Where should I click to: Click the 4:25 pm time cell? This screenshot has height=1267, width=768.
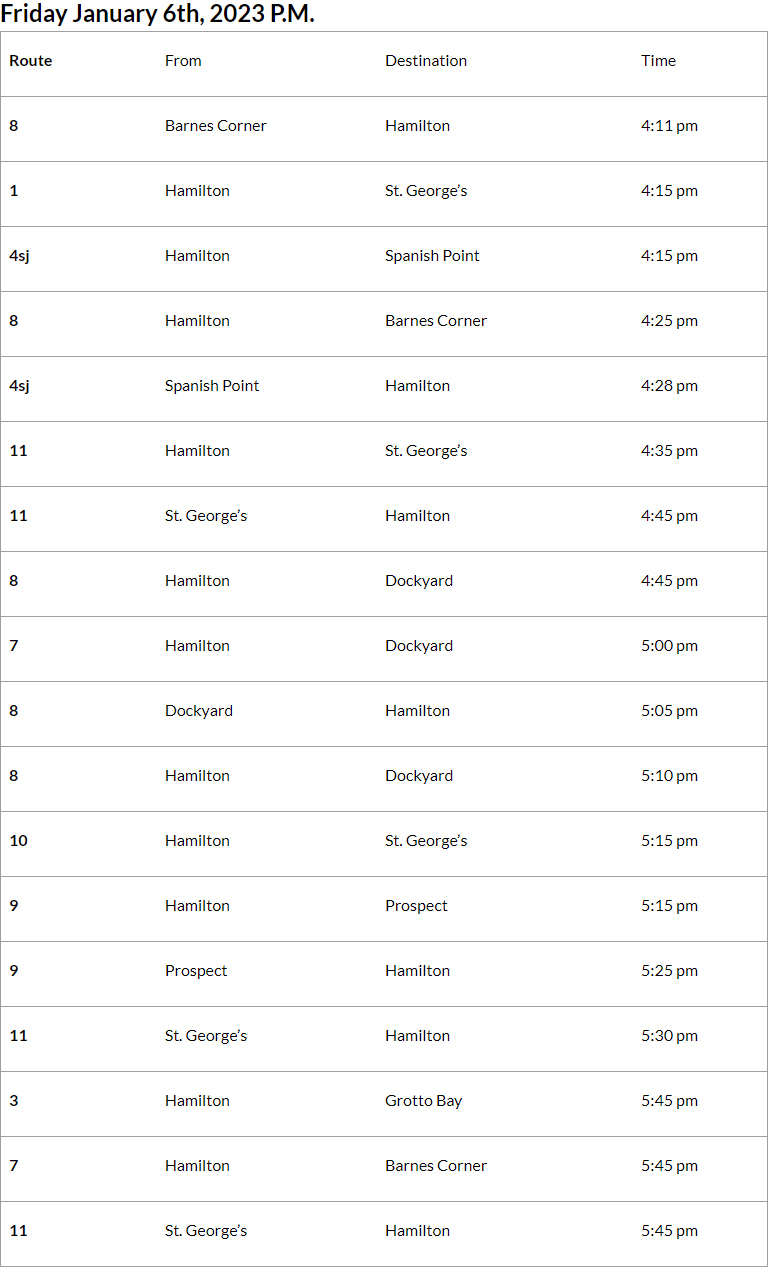click(669, 321)
